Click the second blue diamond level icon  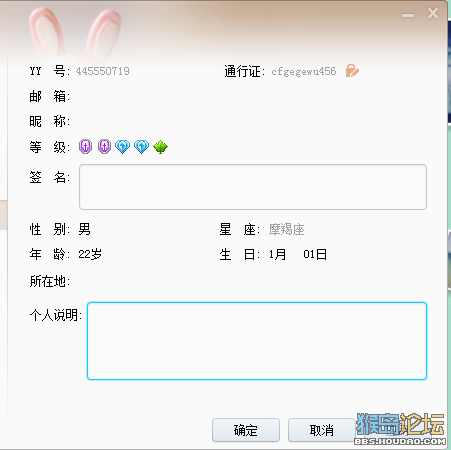[x=141, y=146]
